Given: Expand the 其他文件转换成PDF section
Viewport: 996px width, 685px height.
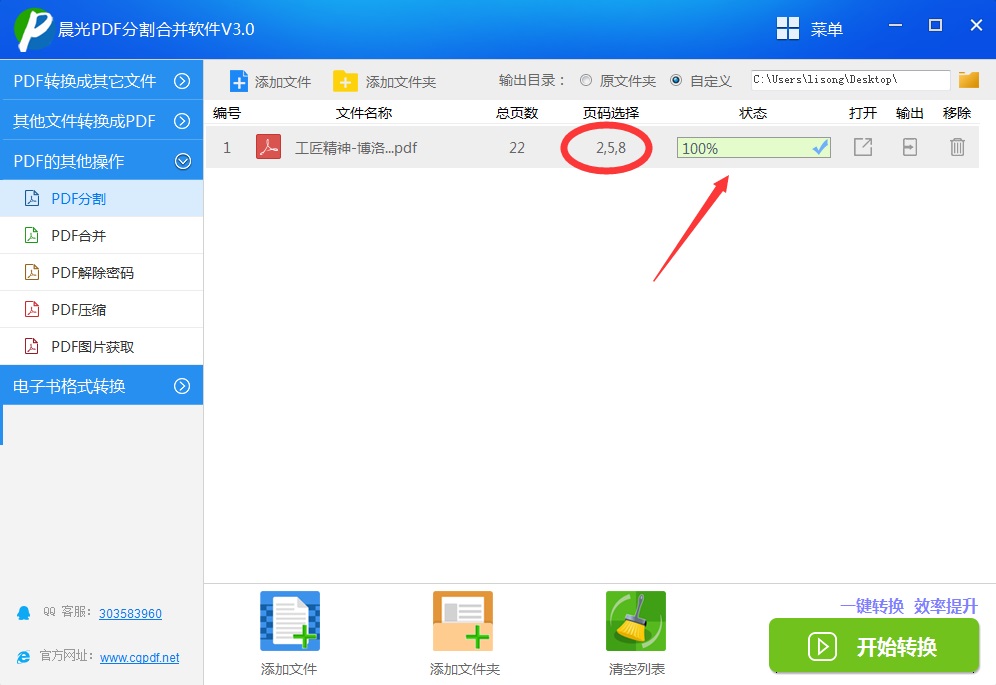Looking at the screenshot, I should [x=102, y=121].
